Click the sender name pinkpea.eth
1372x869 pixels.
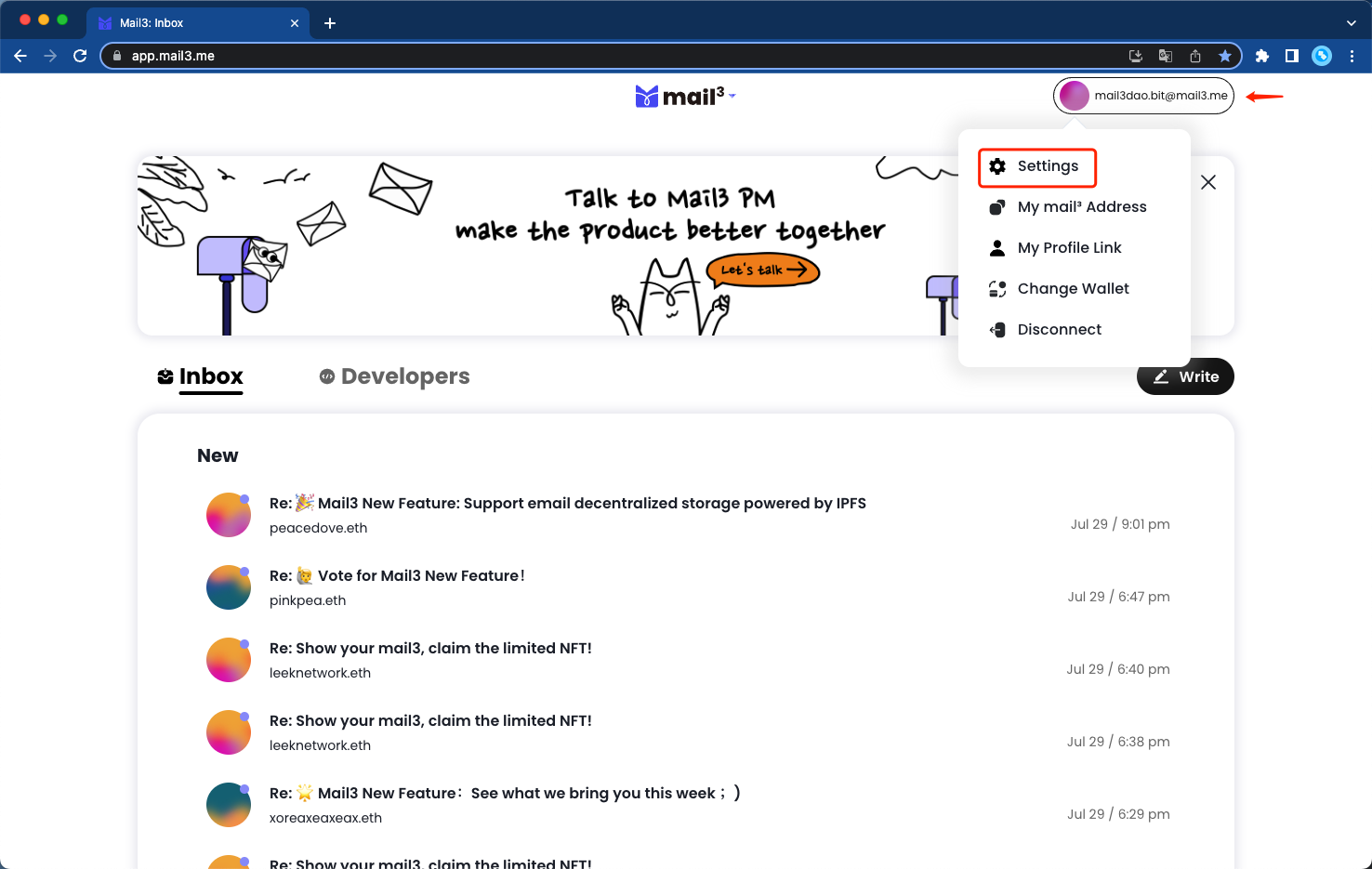point(308,600)
